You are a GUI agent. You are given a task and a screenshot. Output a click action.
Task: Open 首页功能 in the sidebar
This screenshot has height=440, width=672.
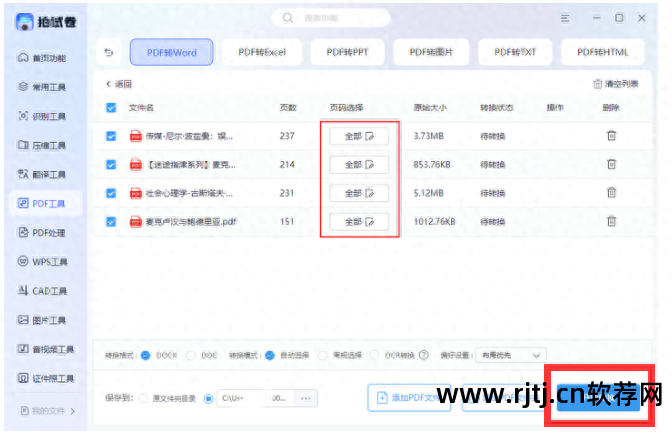click(x=42, y=58)
